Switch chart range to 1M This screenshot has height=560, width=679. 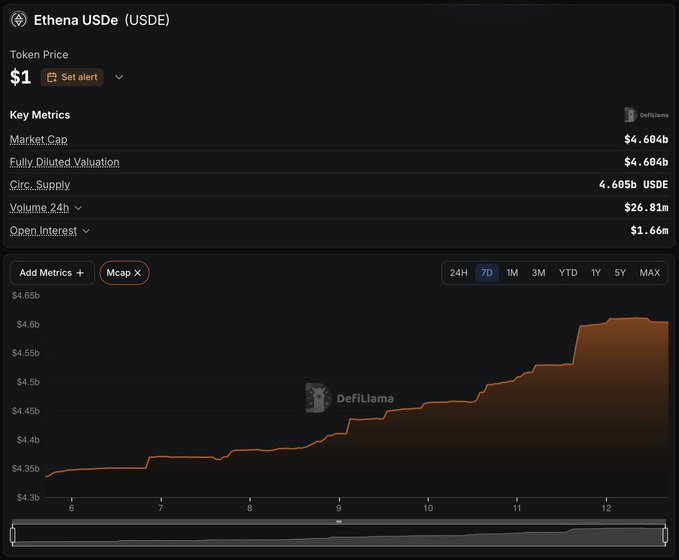point(512,273)
